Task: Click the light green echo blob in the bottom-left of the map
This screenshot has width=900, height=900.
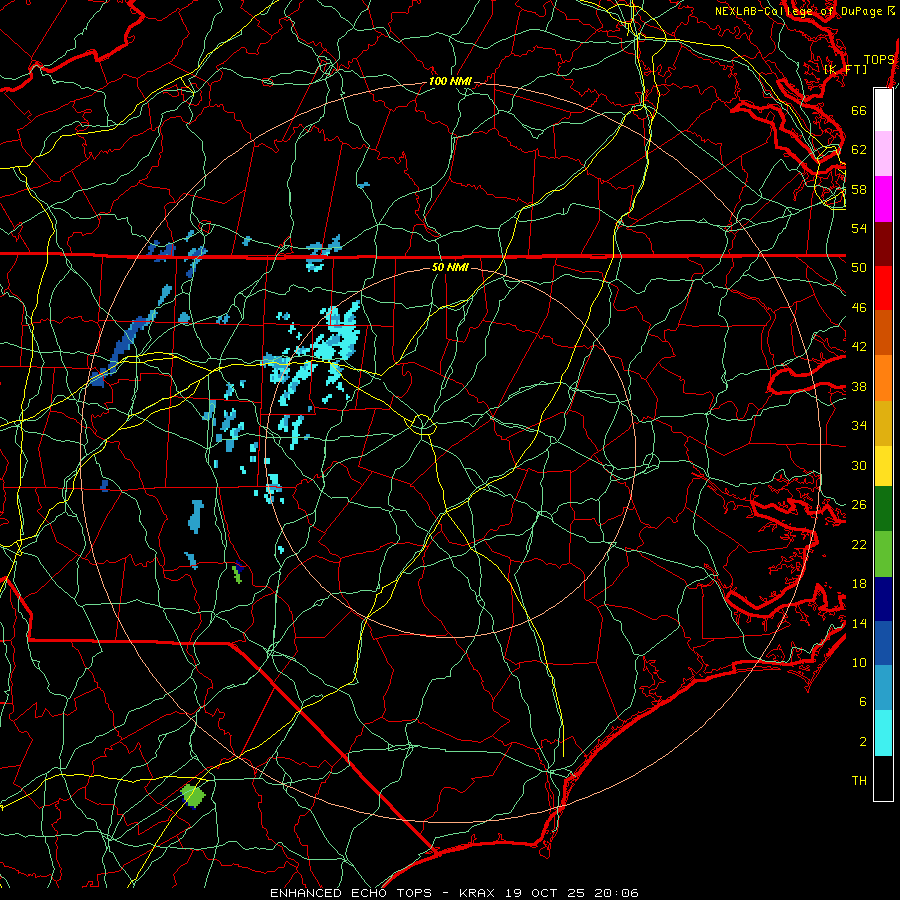Action: pyautogui.click(x=193, y=796)
